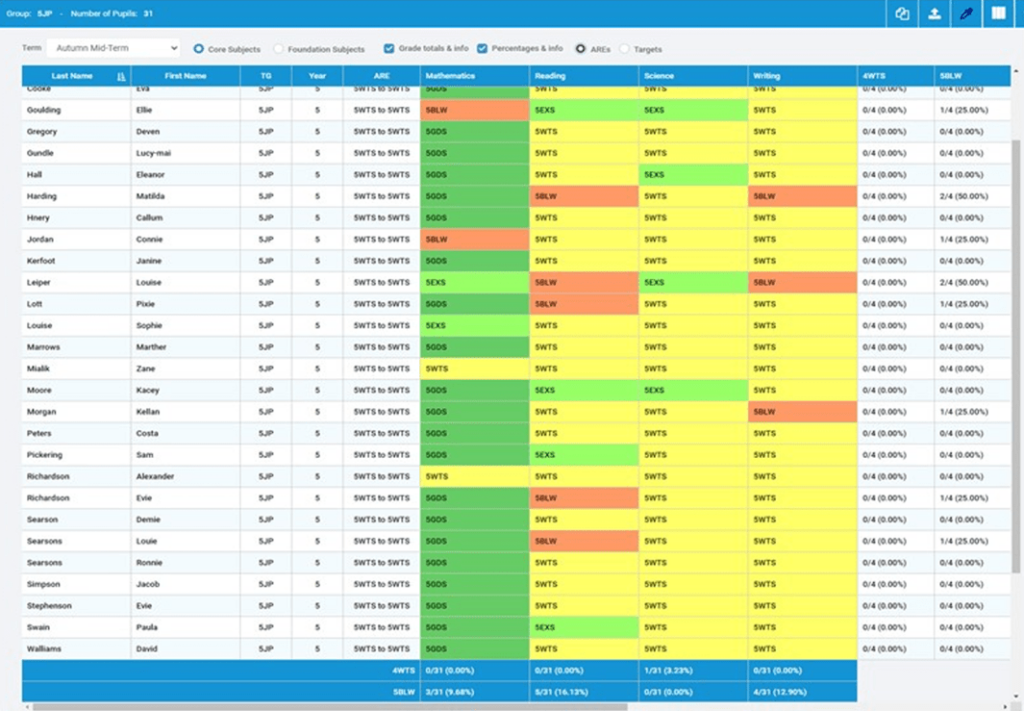Click Goulding's red 5BLW Mathematics cell
The width and height of the screenshot is (1024, 711).
point(472,110)
